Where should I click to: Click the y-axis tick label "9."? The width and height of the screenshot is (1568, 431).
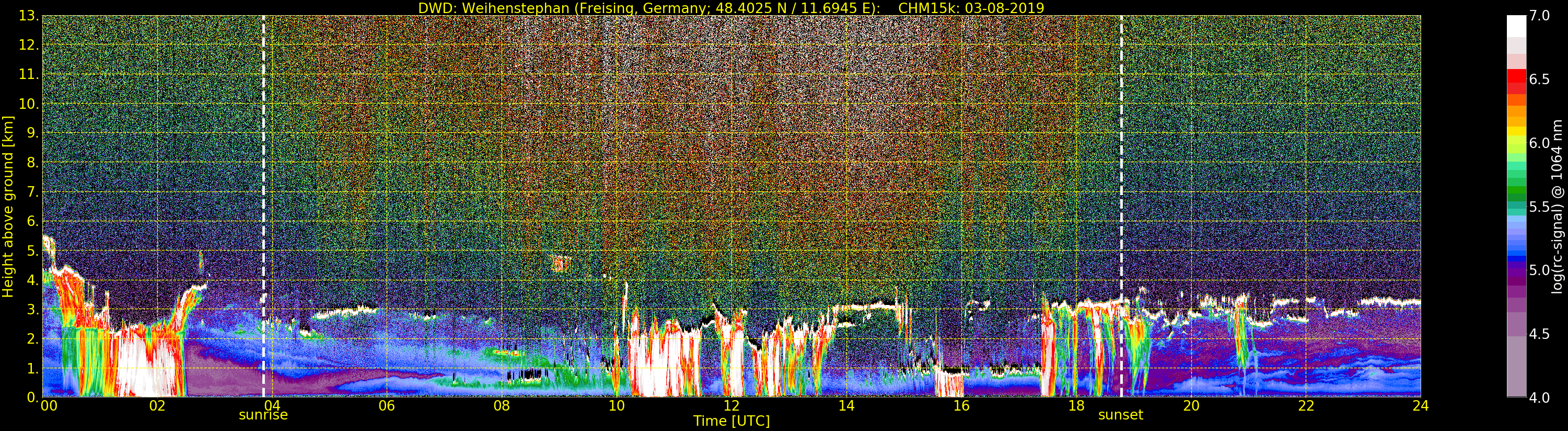pyautogui.click(x=33, y=133)
